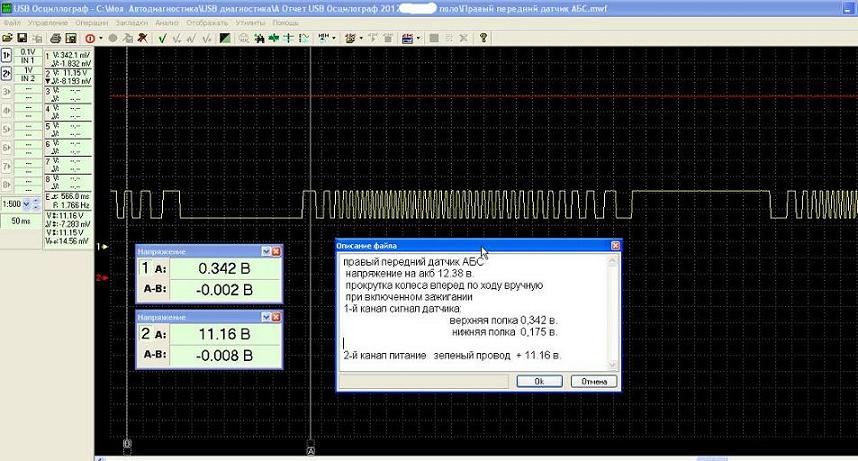Open the Файл menu
This screenshot has height=461, width=858.
point(12,22)
